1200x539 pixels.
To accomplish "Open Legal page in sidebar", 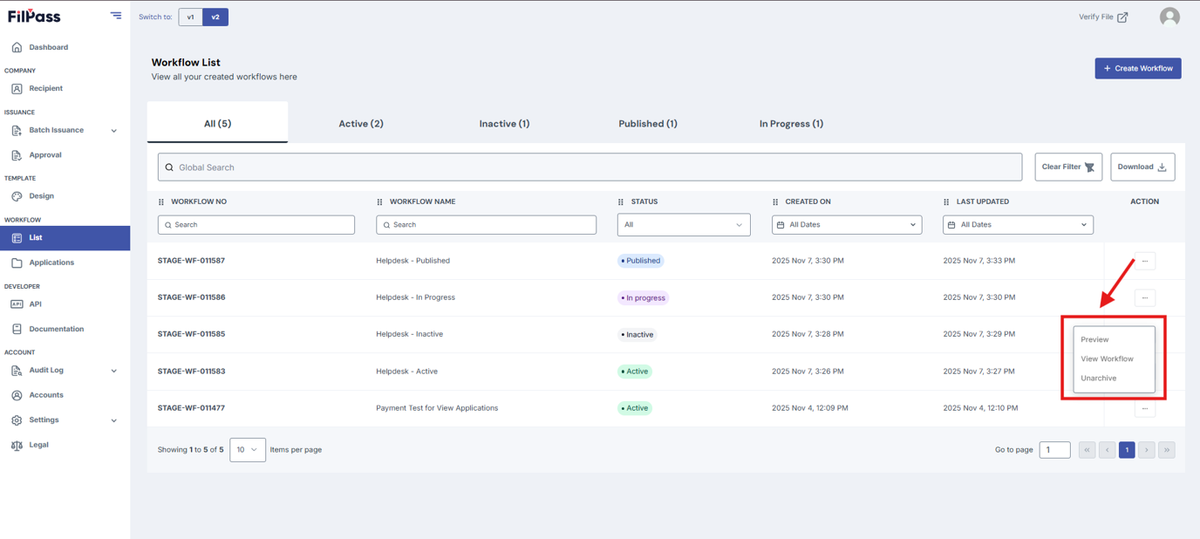I will [x=38, y=445].
